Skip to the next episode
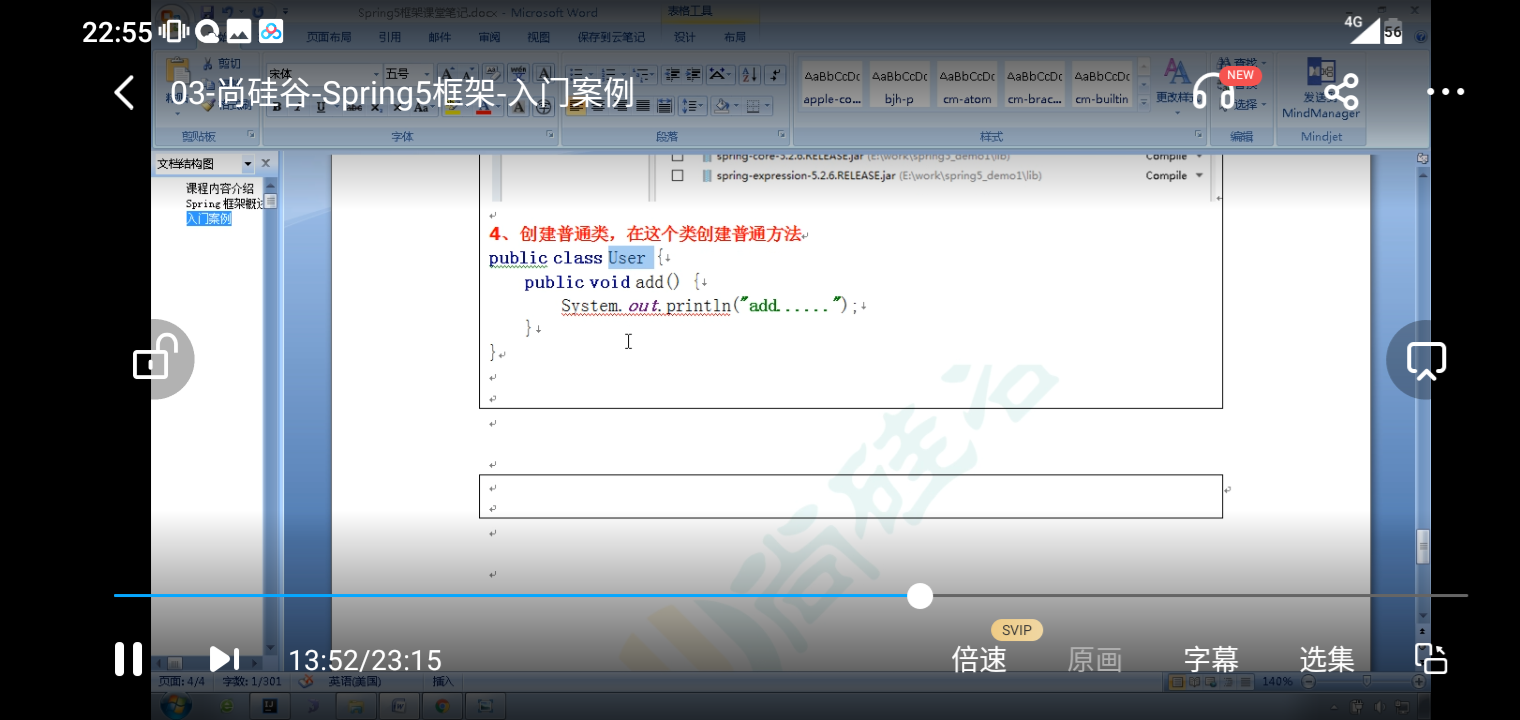This screenshot has width=1520, height=720. click(x=224, y=659)
